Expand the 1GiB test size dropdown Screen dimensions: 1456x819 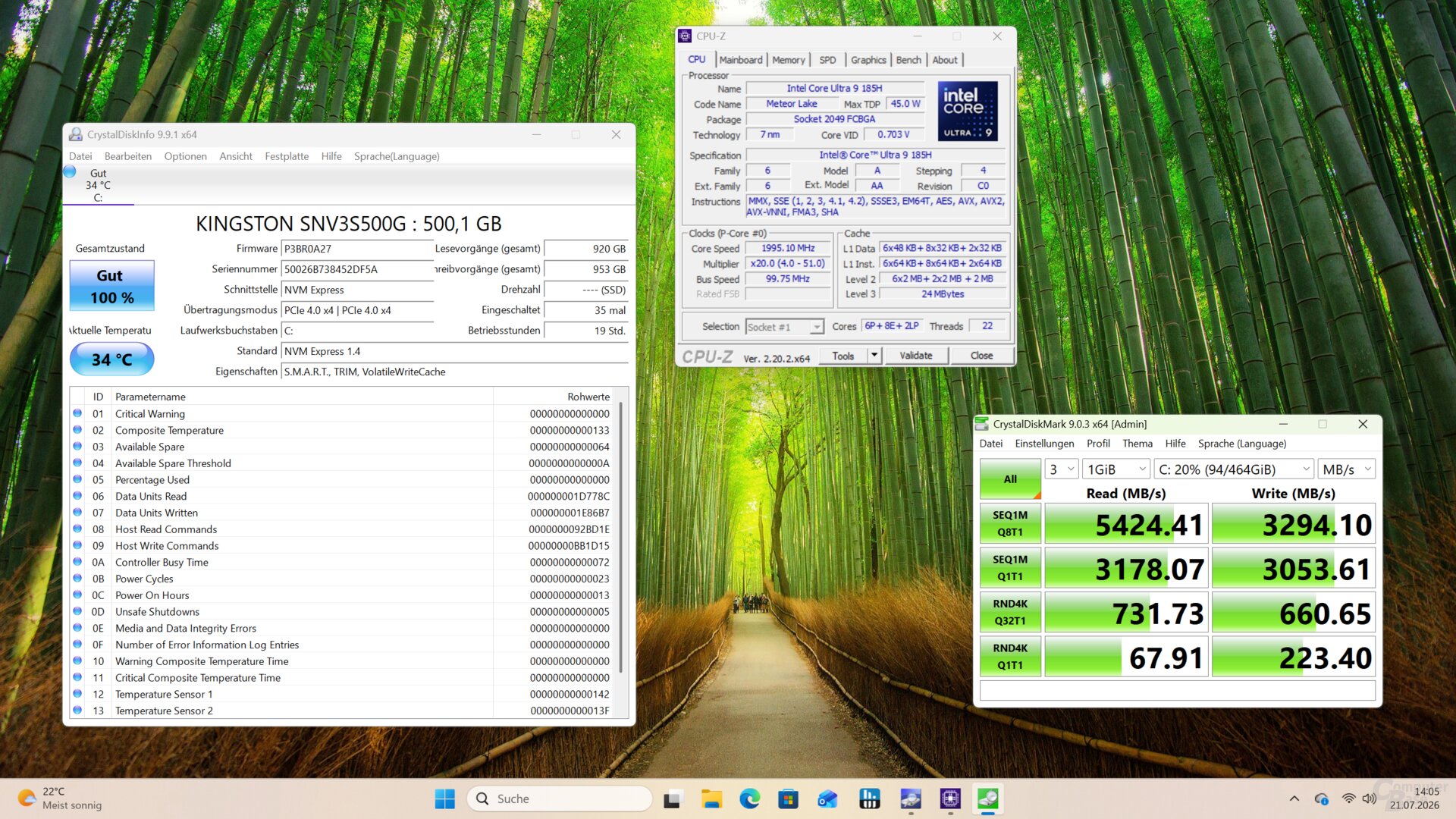tap(1116, 469)
